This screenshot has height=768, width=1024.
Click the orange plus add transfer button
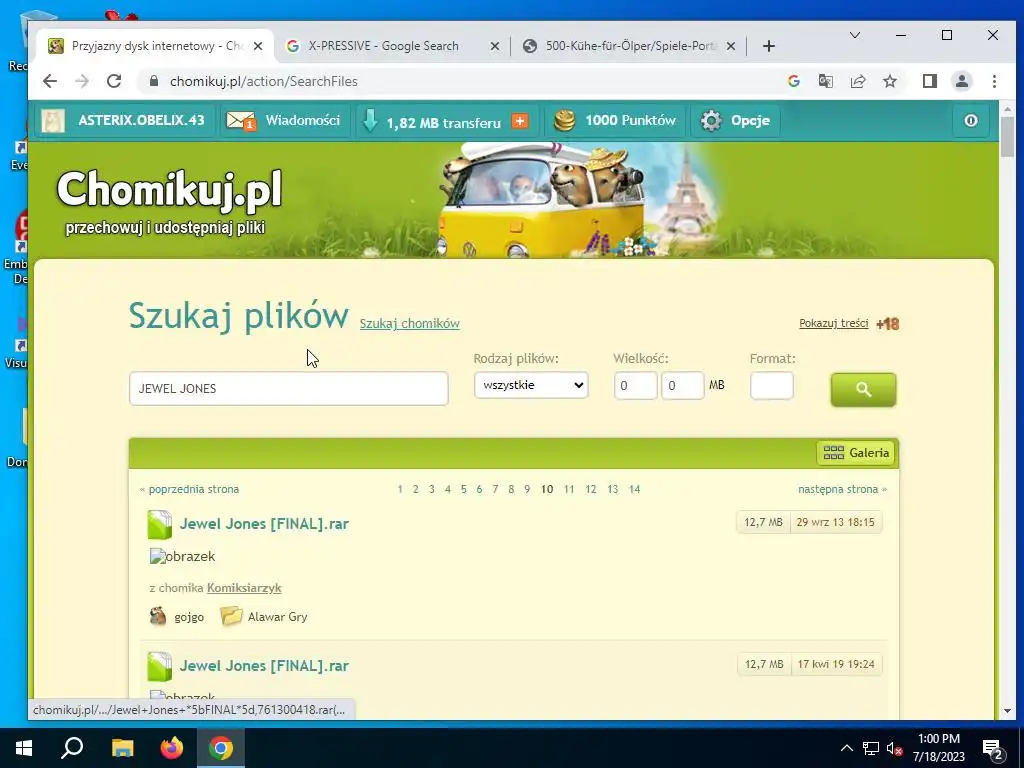[520, 121]
